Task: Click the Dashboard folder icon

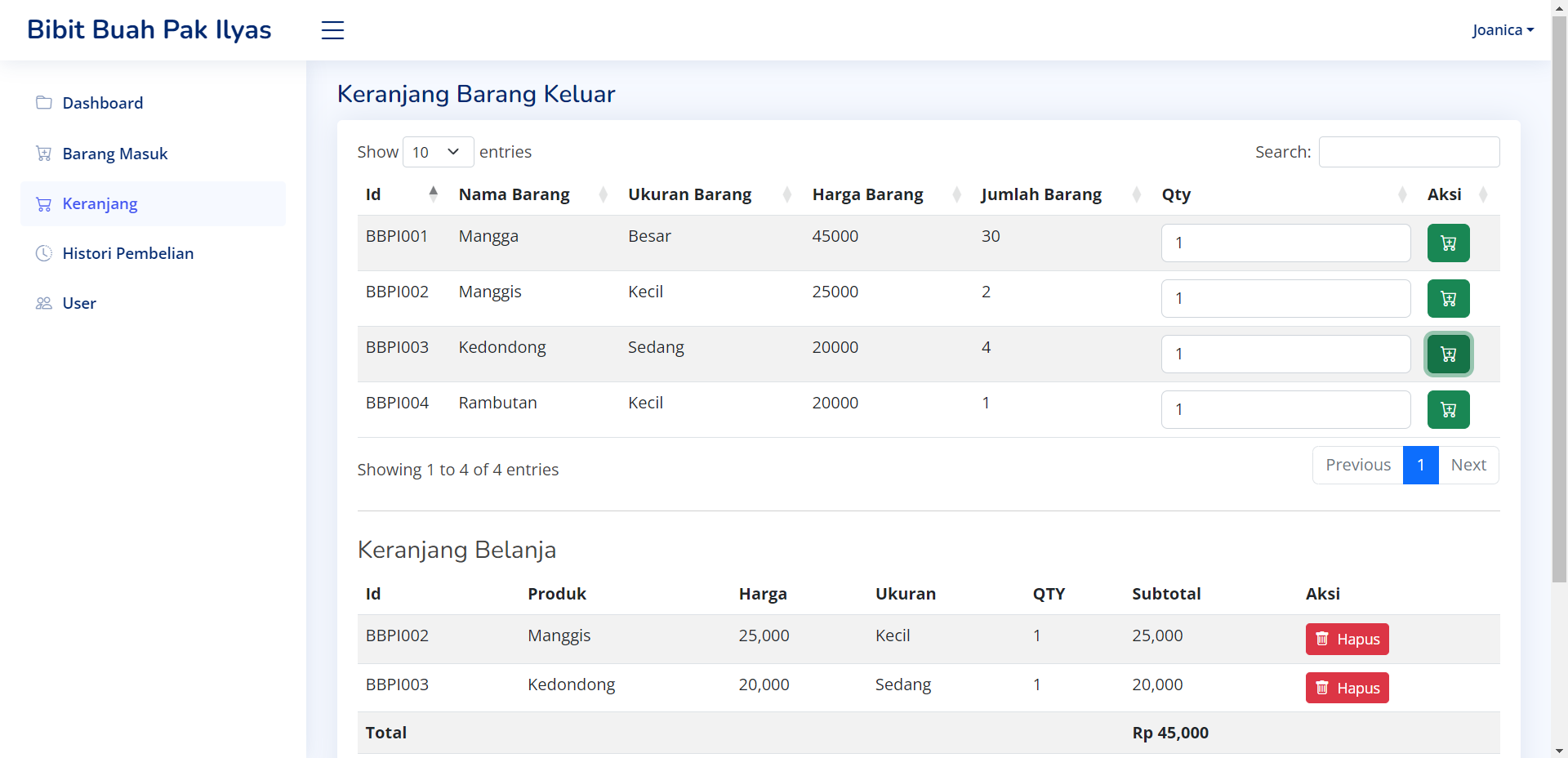Action: tap(42, 102)
